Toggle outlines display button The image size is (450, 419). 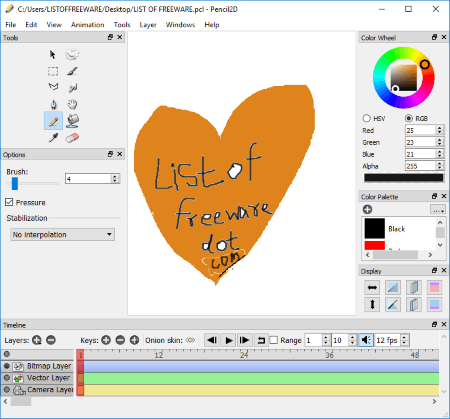click(x=393, y=304)
